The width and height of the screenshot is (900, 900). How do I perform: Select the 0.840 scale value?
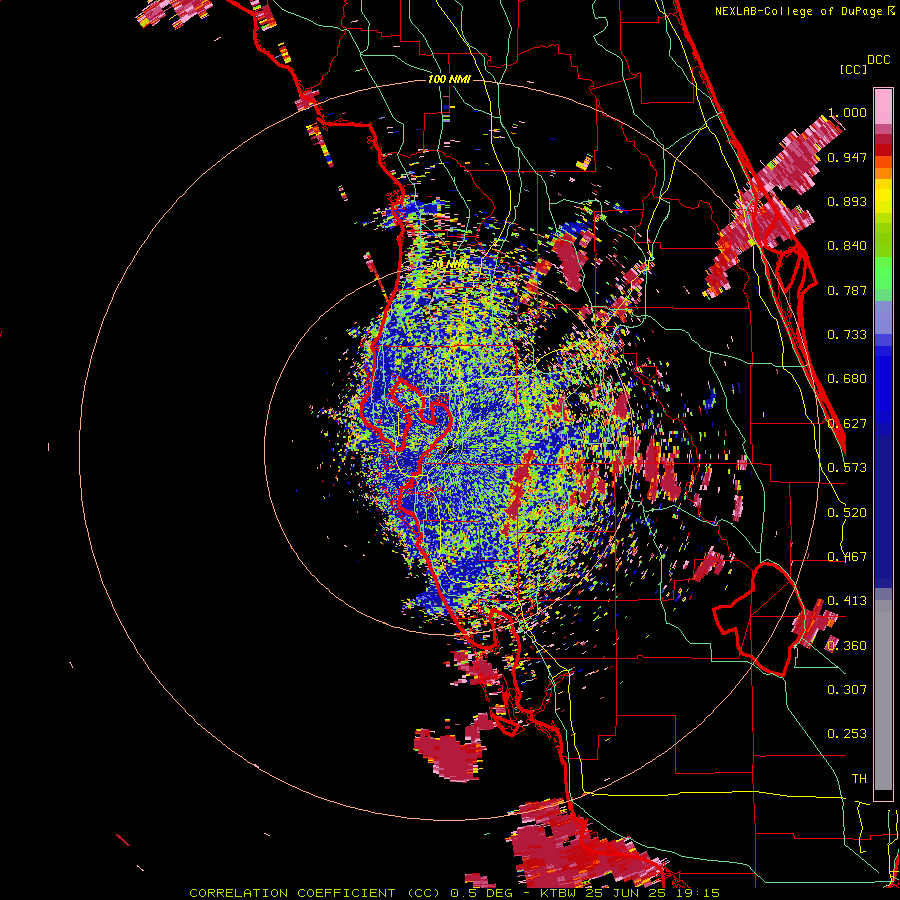pos(847,246)
